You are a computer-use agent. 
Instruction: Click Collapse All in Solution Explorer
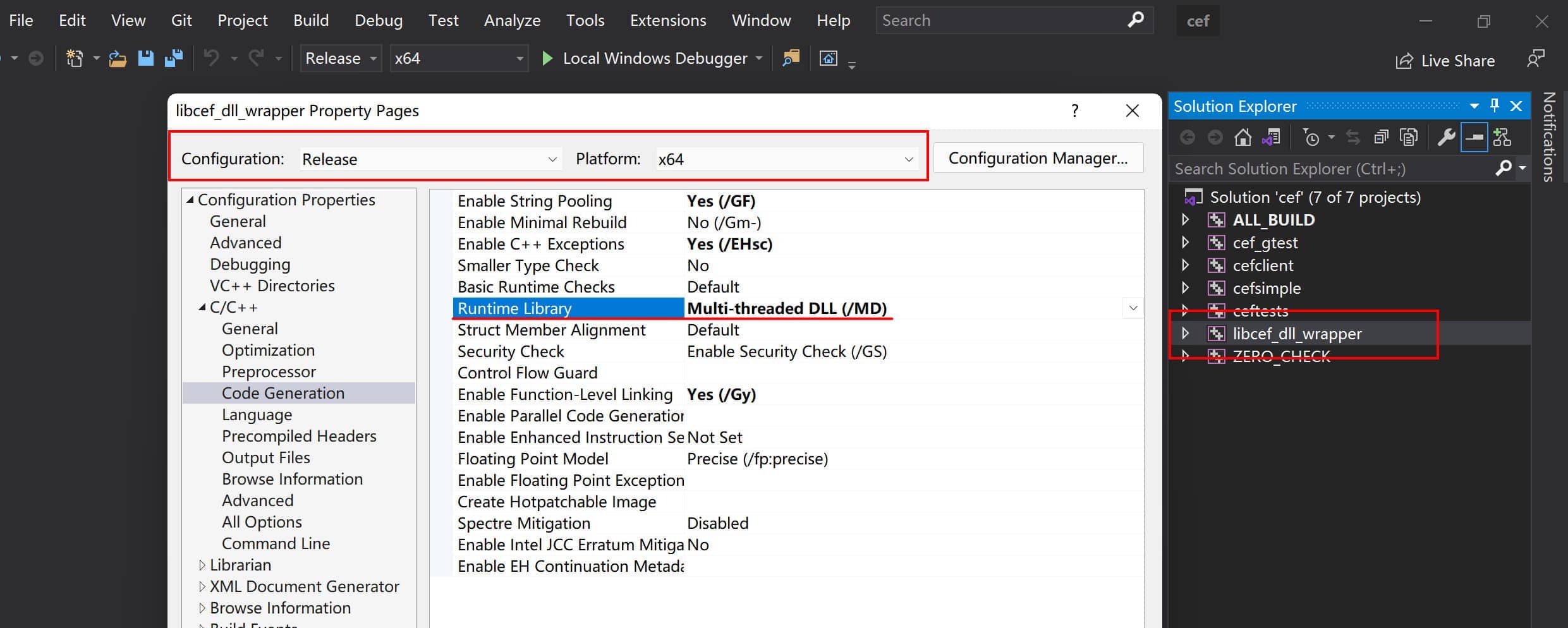1381,137
